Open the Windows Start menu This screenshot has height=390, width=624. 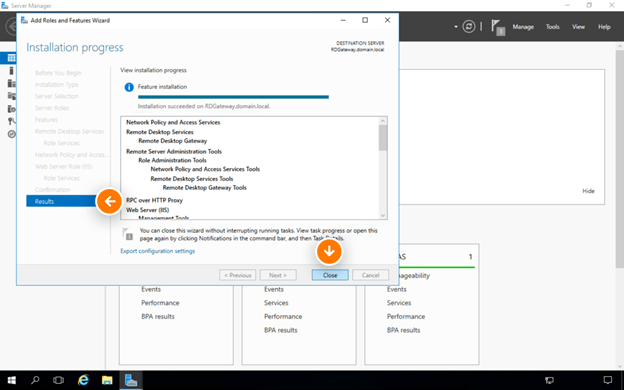[x=12, y=380]
